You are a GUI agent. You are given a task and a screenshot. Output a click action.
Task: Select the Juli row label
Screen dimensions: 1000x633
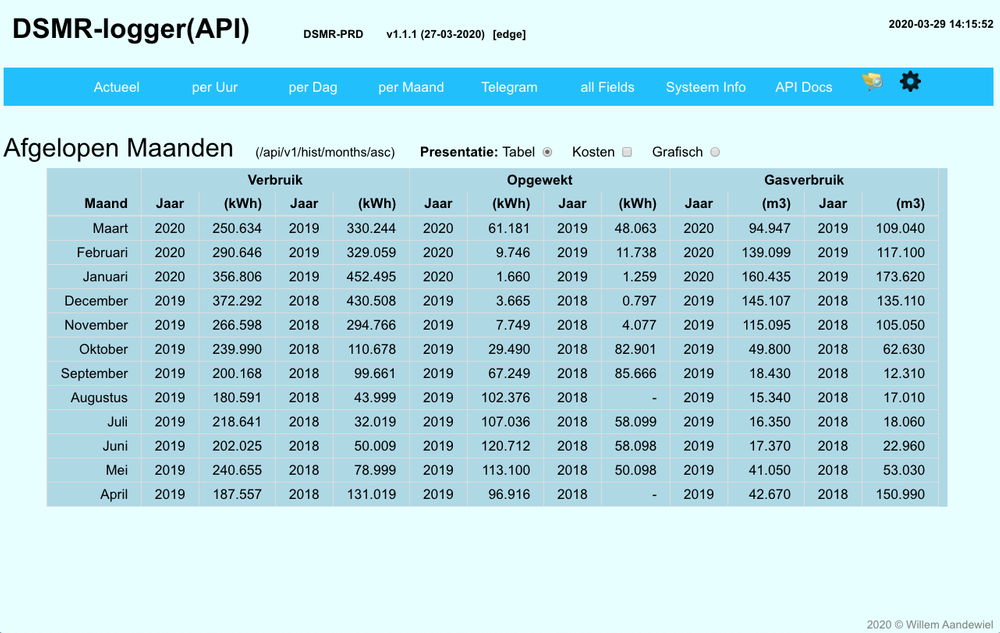(117, 422)
